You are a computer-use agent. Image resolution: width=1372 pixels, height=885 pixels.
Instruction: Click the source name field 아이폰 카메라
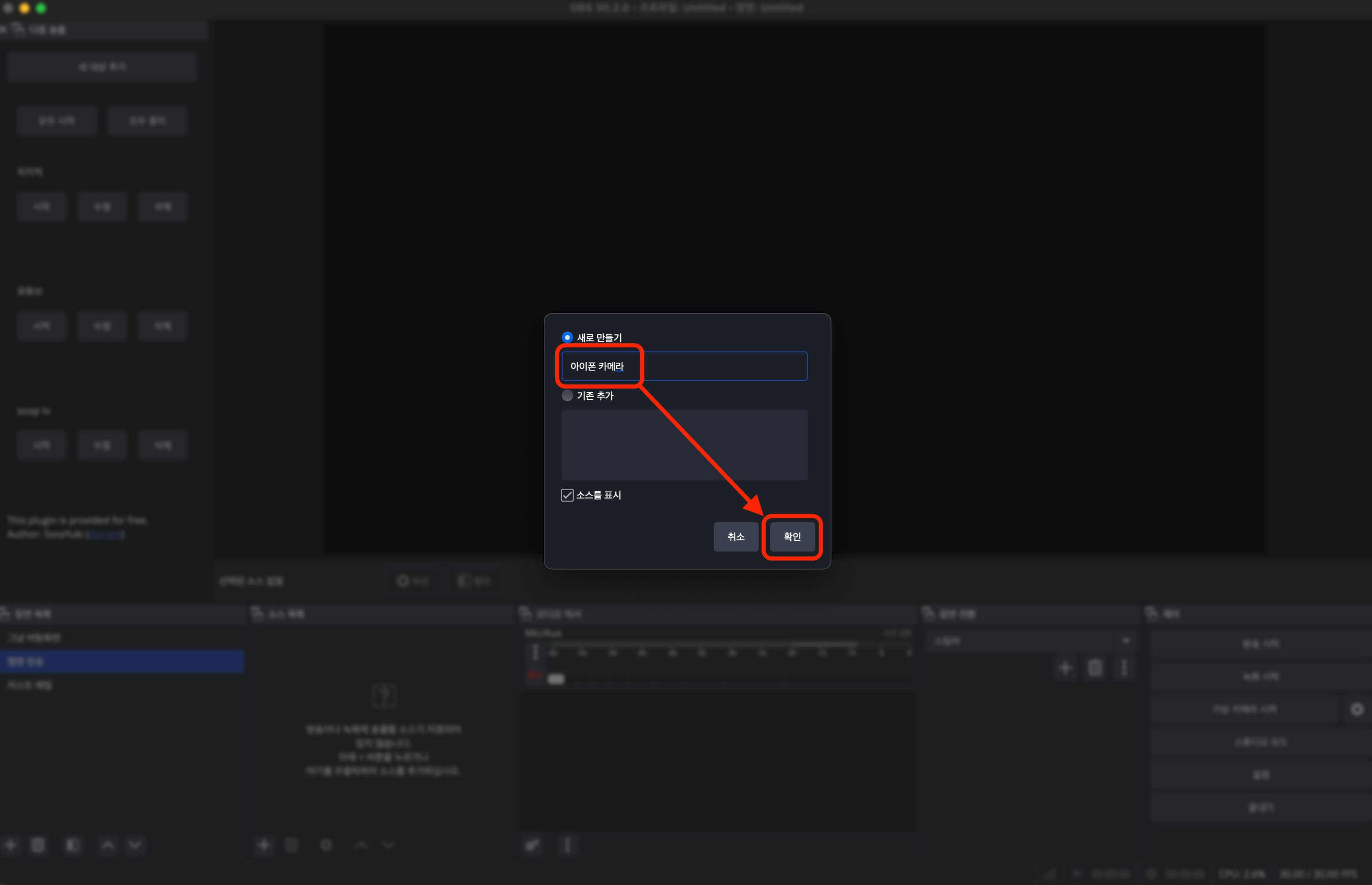[683, 366]
